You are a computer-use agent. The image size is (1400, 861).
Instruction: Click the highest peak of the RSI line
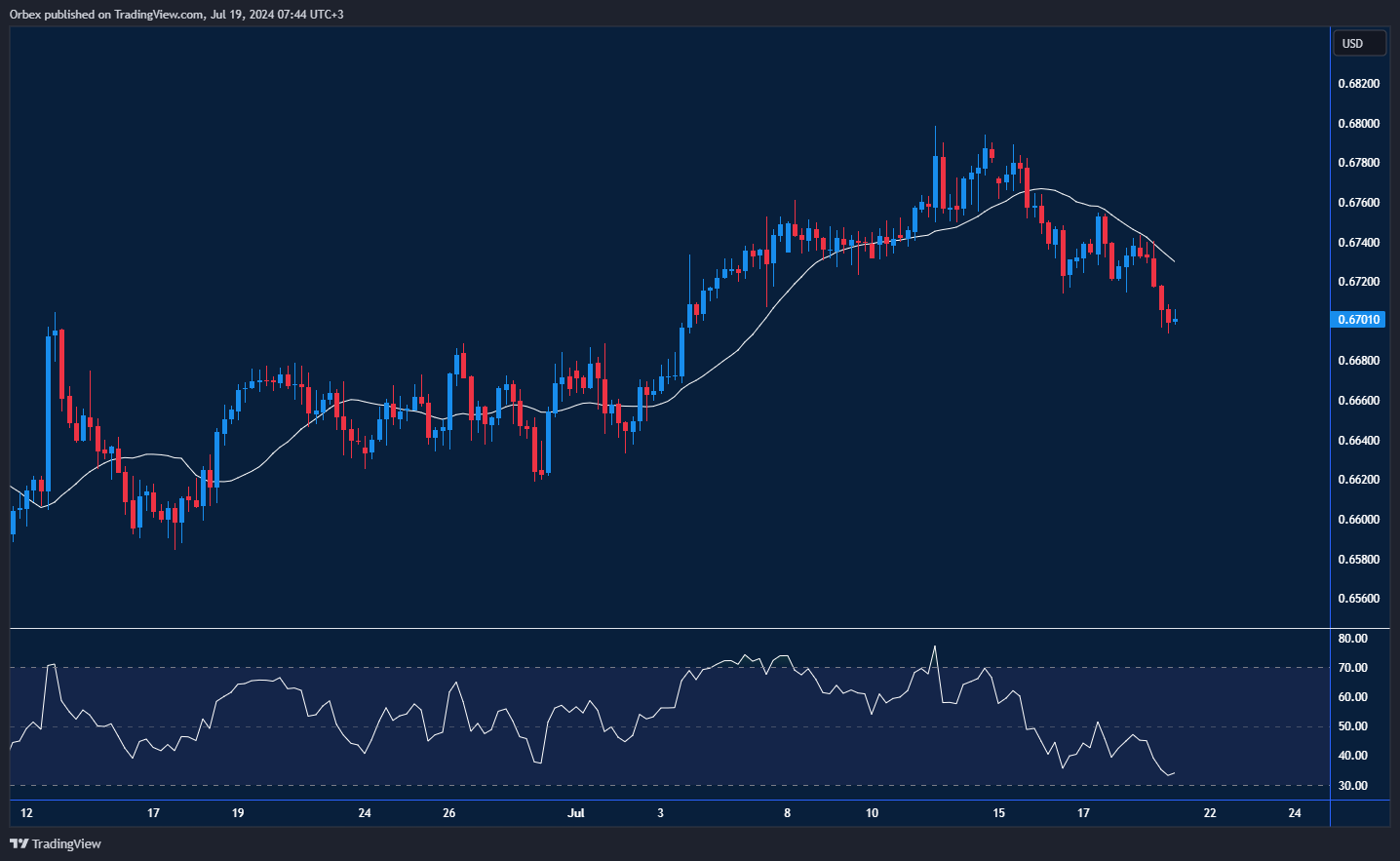pyautogui.click(x=935, y=646)
